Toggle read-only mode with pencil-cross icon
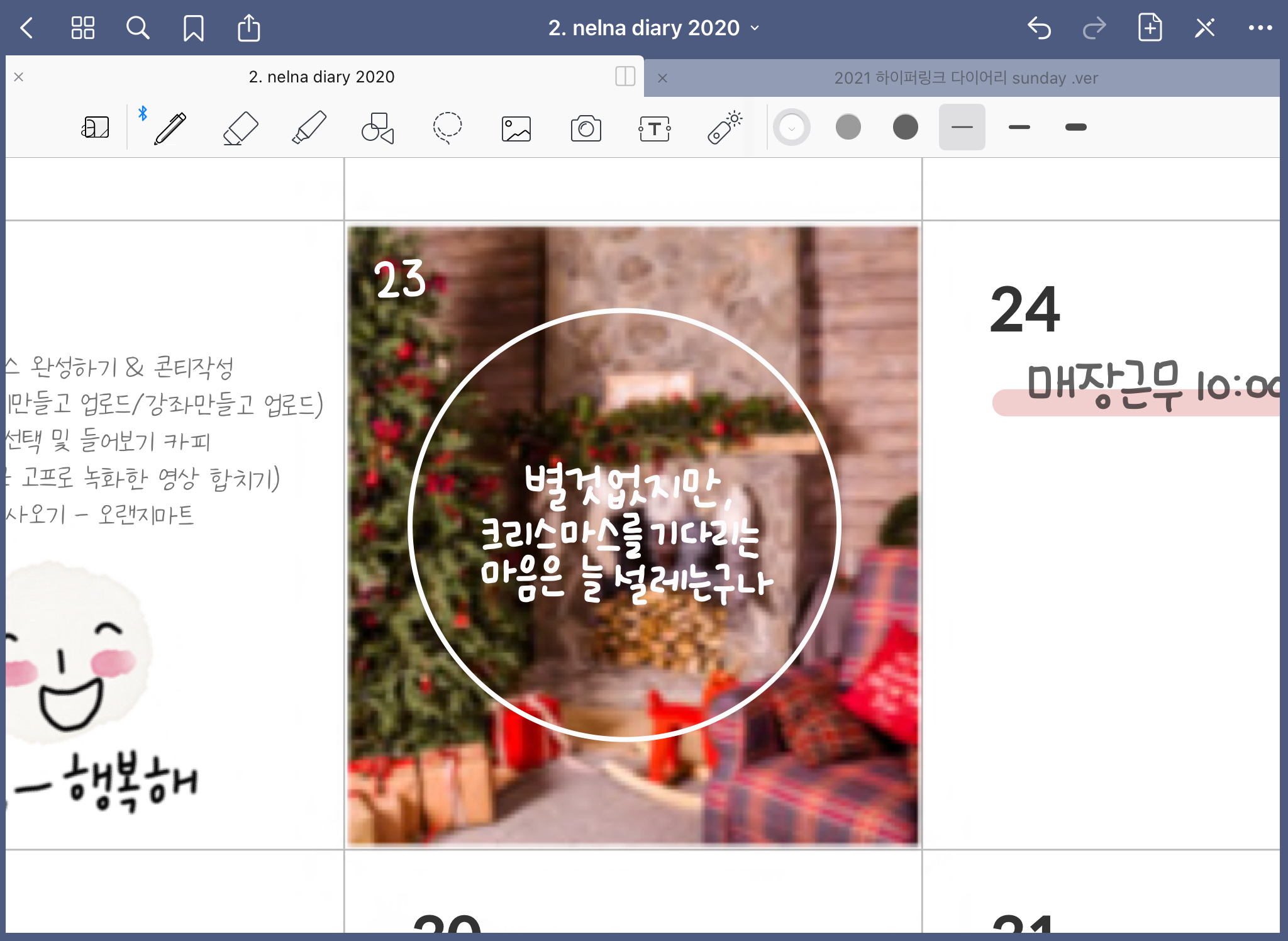Image resolution: width=1288 pixels, height=941 pixels. 1204,28
